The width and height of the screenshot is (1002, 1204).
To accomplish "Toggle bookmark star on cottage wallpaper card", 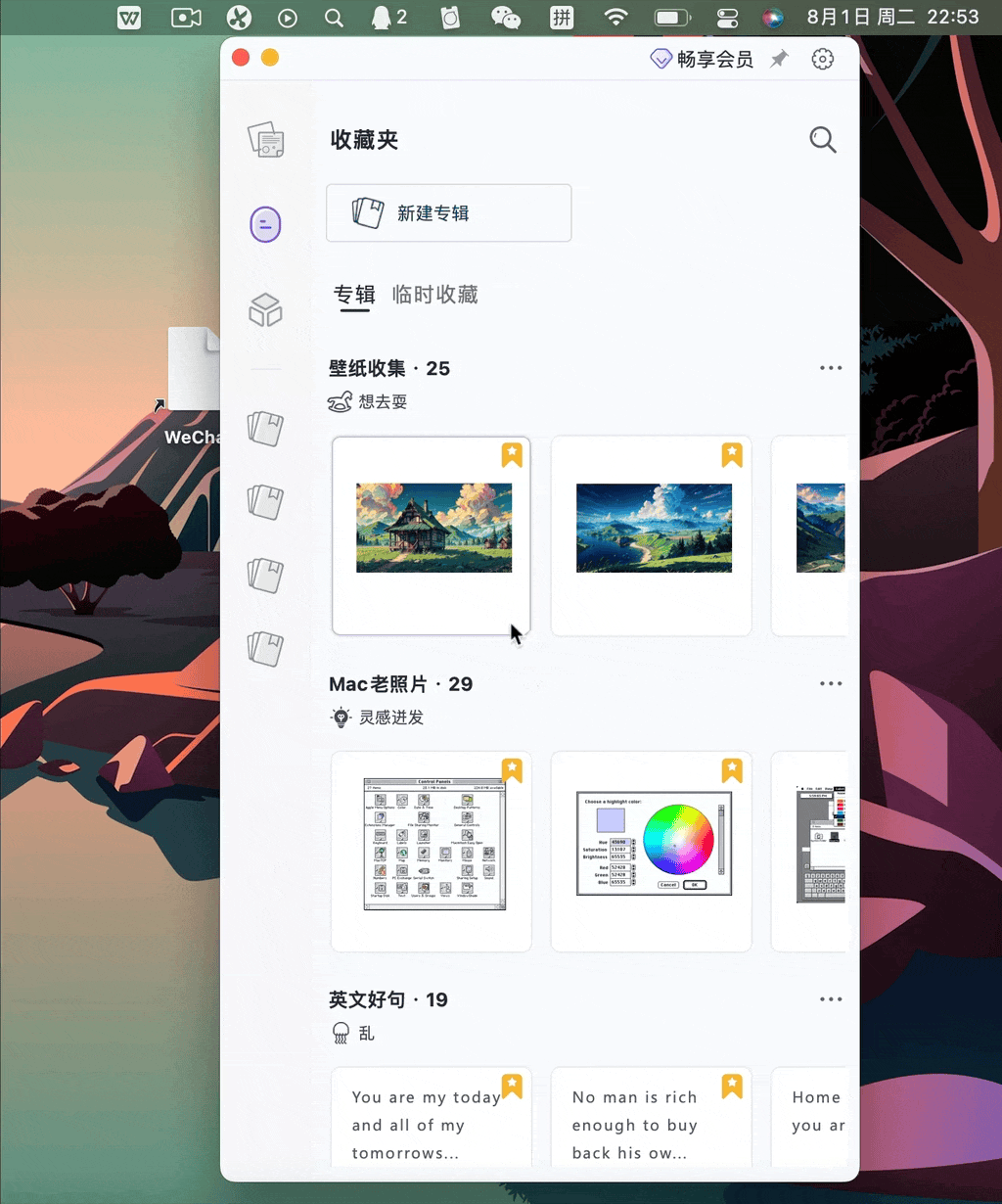I will [512, 454].
